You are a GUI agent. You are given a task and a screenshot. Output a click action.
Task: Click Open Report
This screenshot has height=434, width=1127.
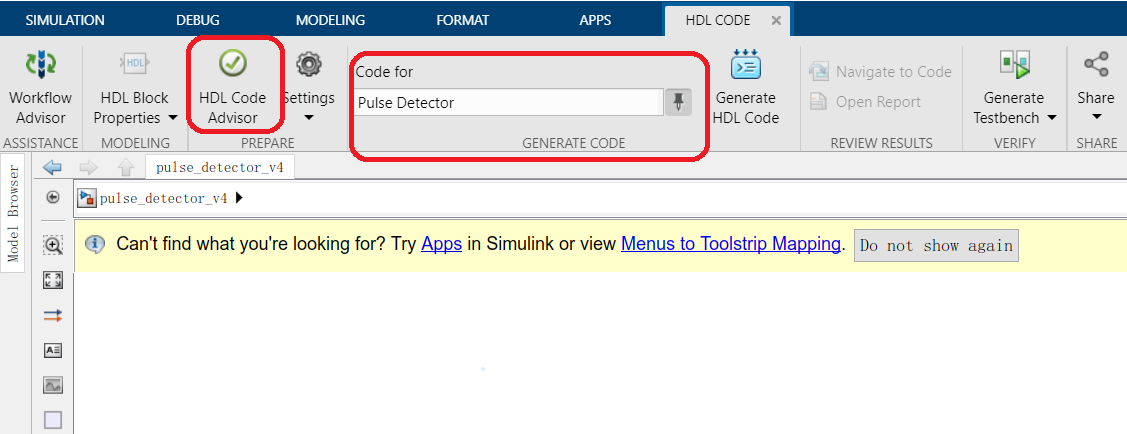click(865, 102)
